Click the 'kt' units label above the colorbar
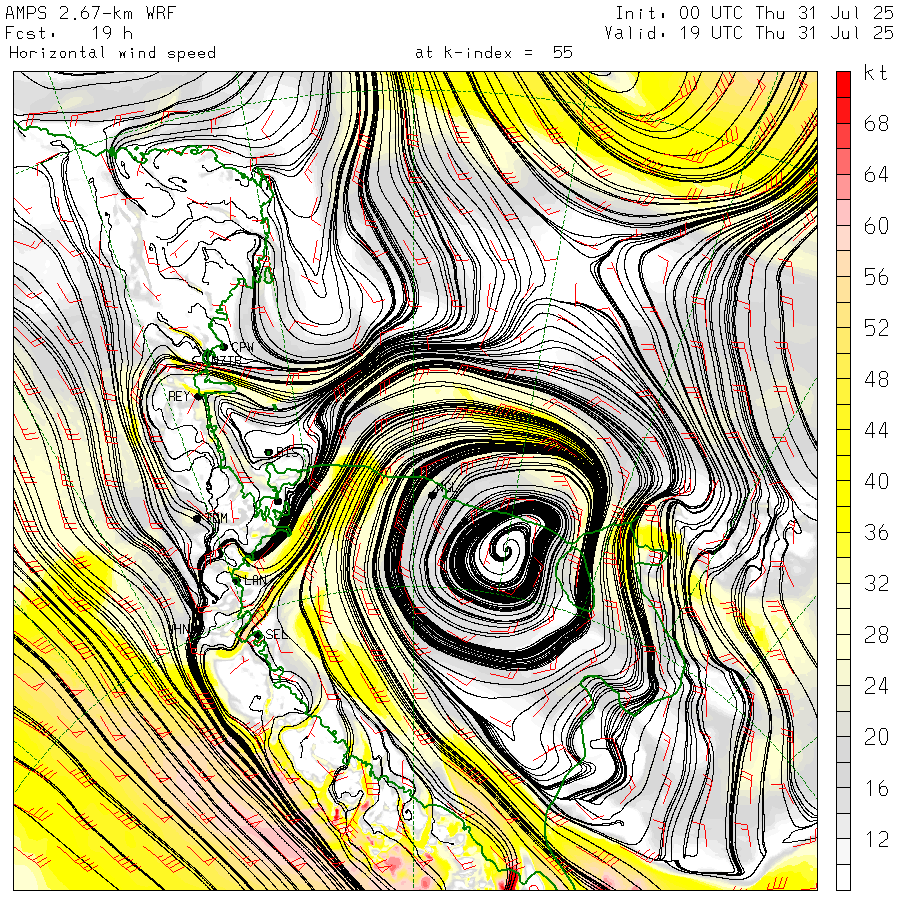This screenshot has width=900, height=900. (876, 73)
